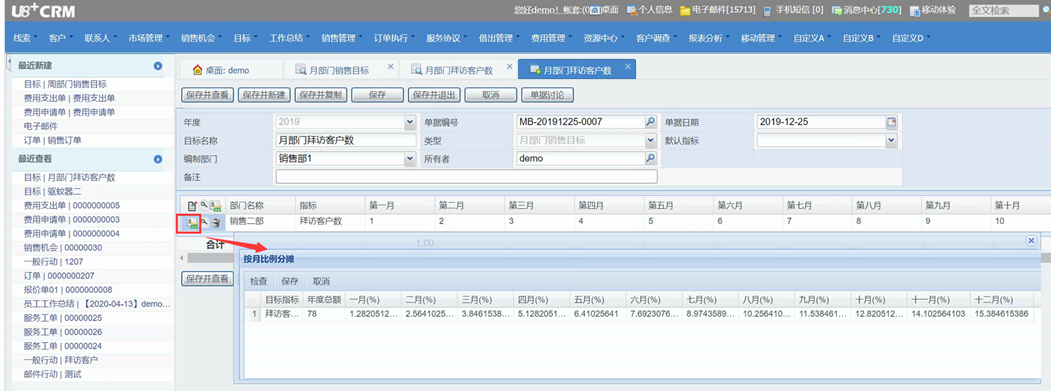Open the 桌面 desktop icon in header
This screenshot has height=391, width=1051.
[595, 10]
